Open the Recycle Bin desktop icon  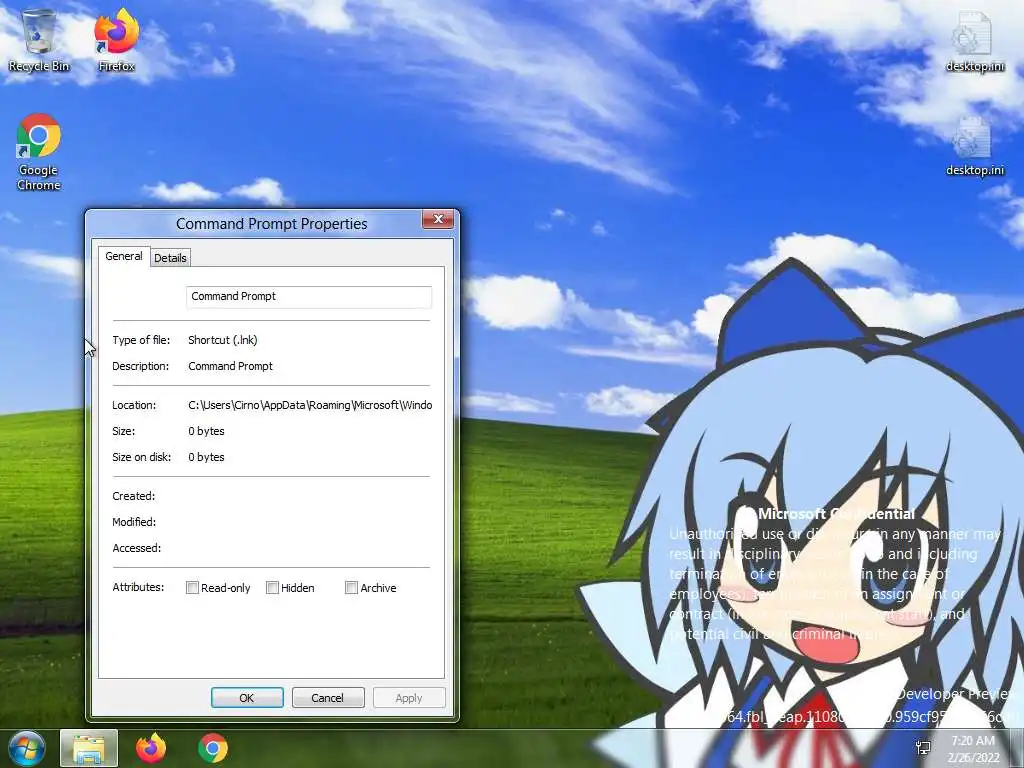pos(39,40)
